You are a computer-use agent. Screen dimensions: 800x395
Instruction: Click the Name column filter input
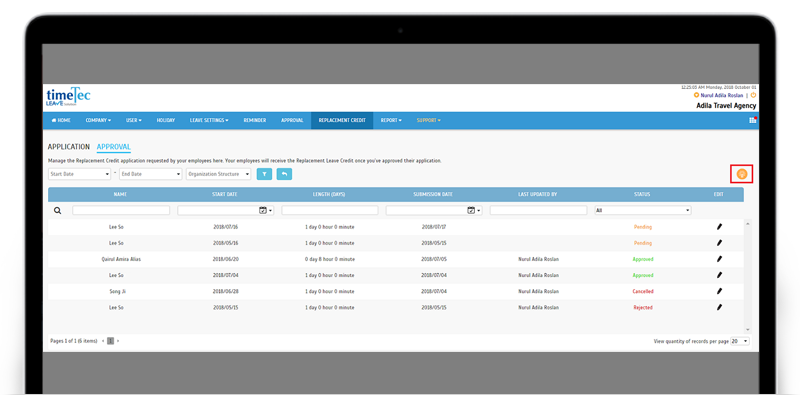tap(121, 210)
